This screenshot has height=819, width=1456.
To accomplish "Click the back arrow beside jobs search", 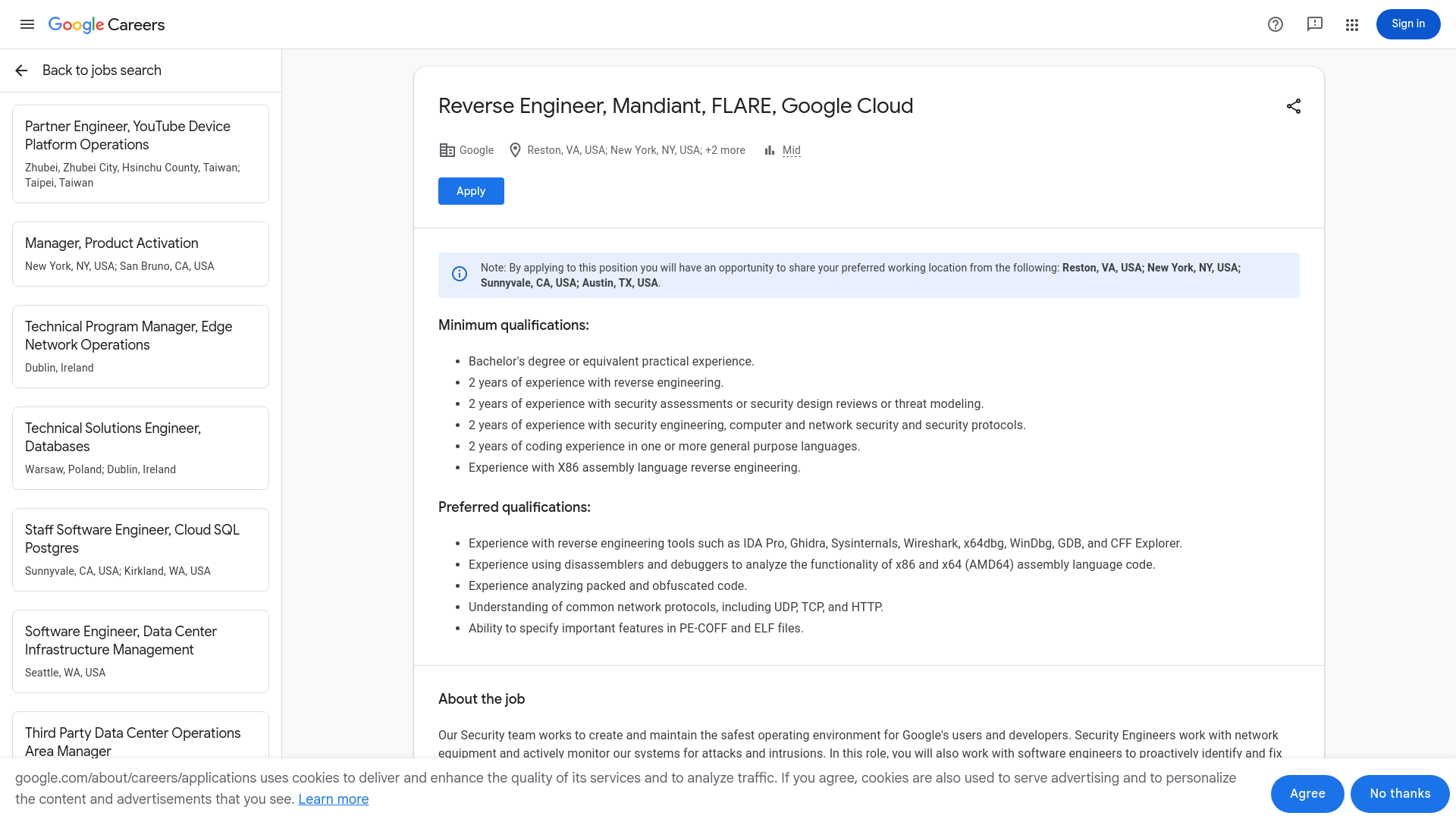I will tap(20, 71).
